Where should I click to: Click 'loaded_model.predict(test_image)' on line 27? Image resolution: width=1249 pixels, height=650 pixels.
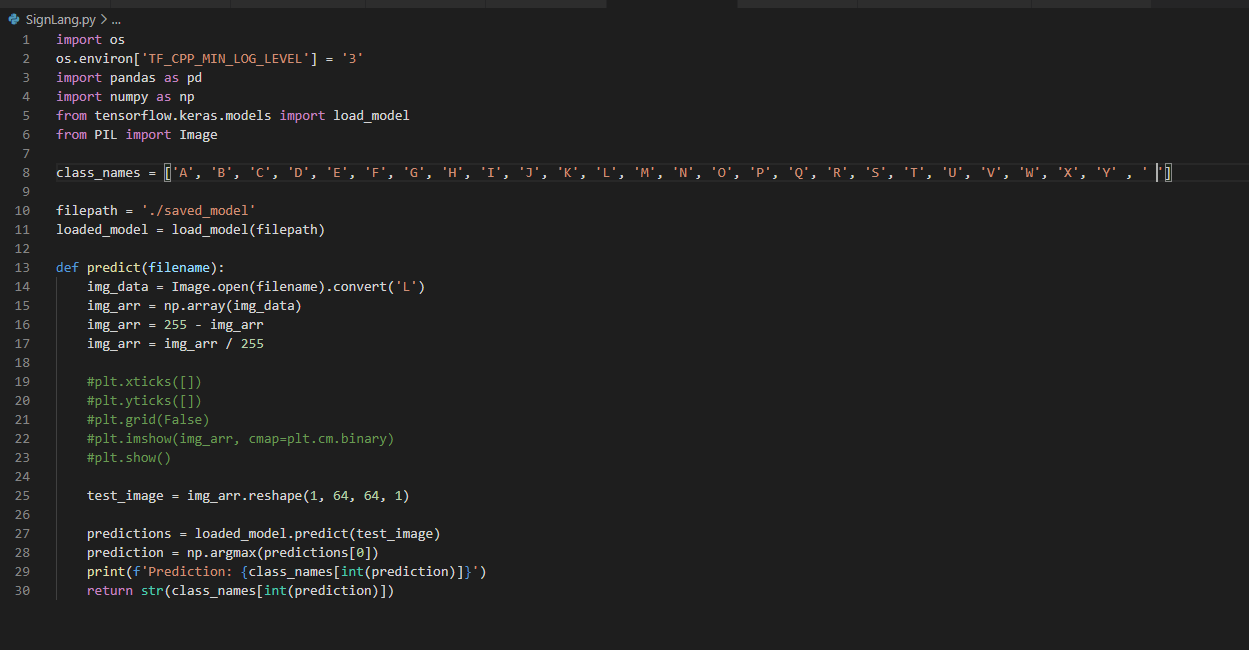pos(318,534)
